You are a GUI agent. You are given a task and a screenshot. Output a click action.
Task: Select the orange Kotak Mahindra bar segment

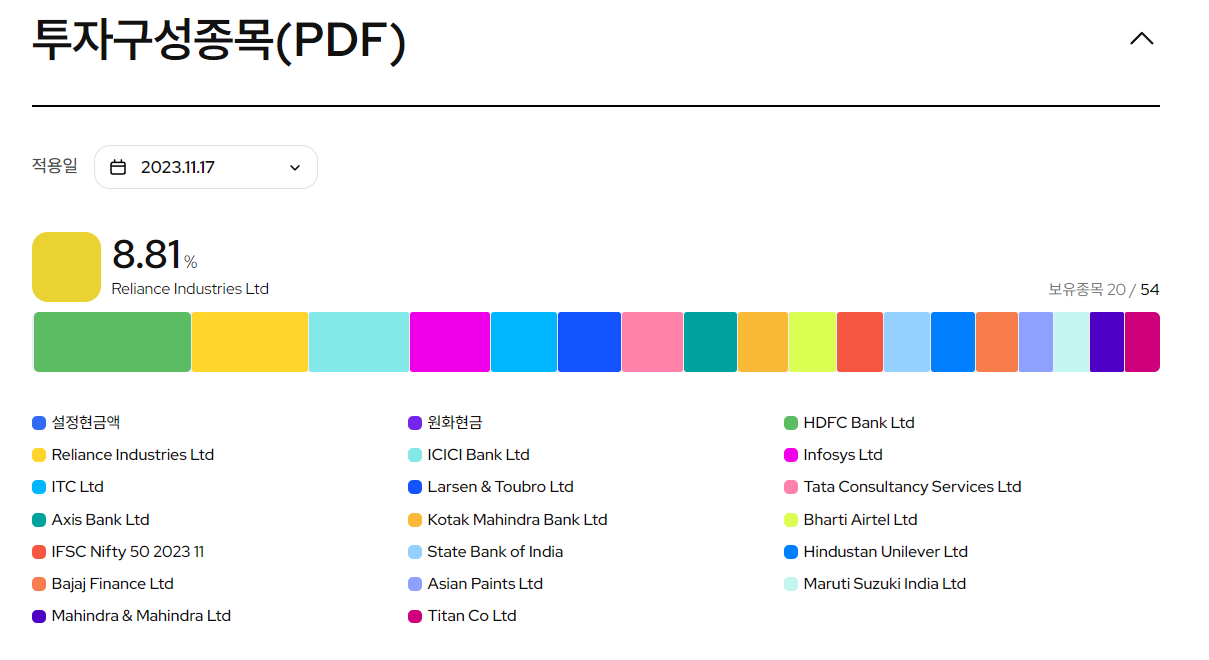point(763,342)
